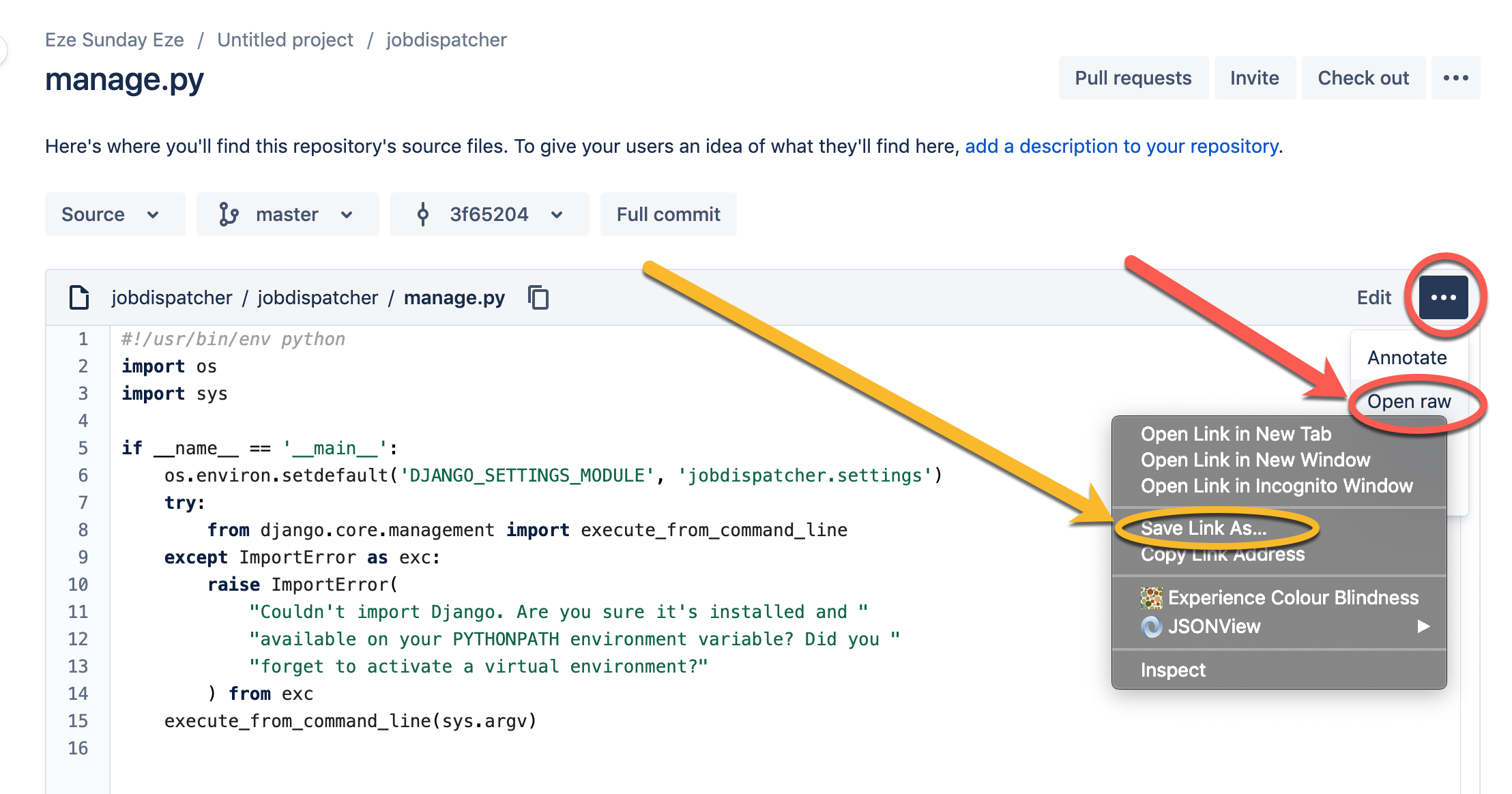Select Annotate from the file menu
Viewport: 1512px width, 794px height.
click(1408, 357)
